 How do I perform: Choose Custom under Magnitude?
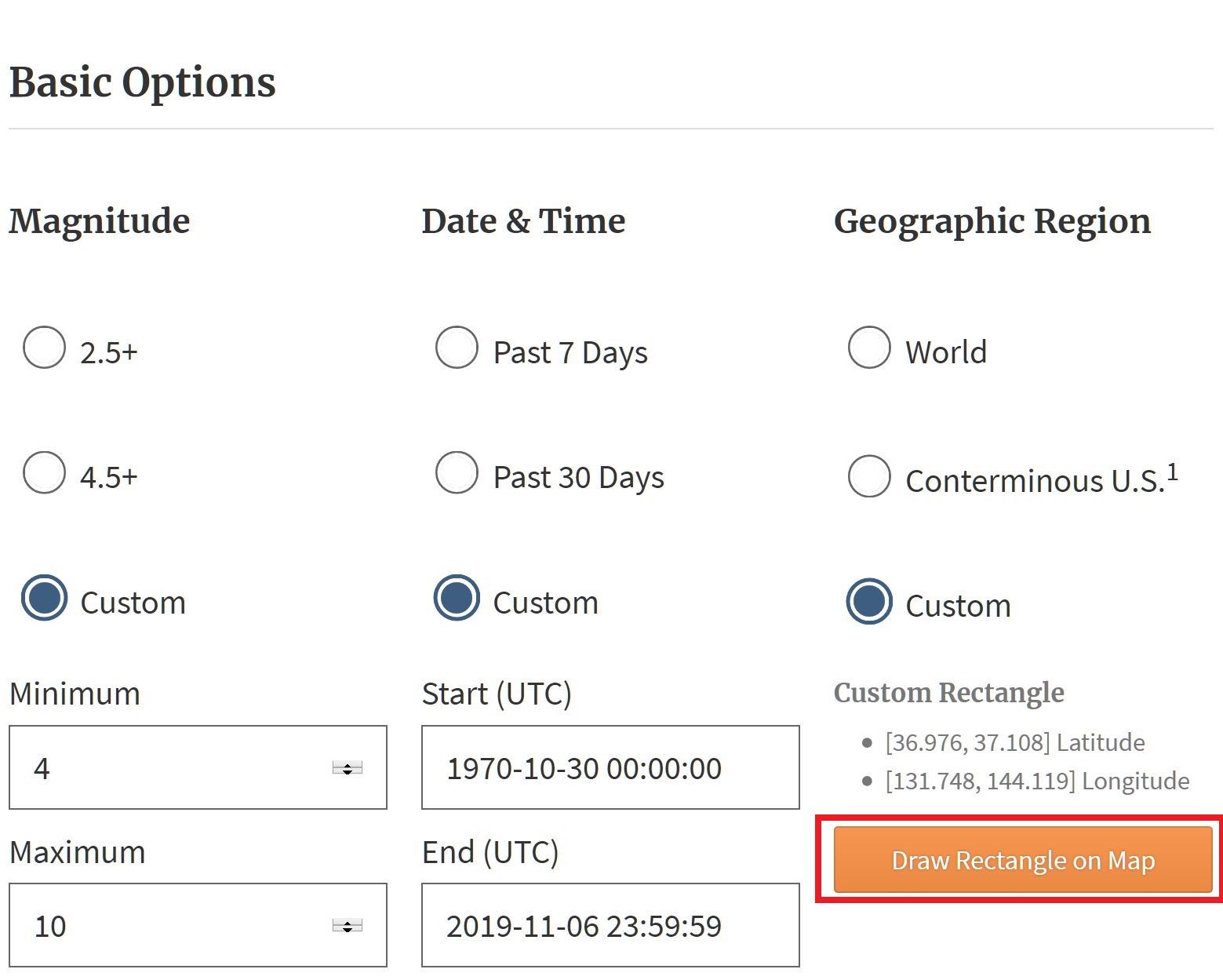tap(45, 599)
